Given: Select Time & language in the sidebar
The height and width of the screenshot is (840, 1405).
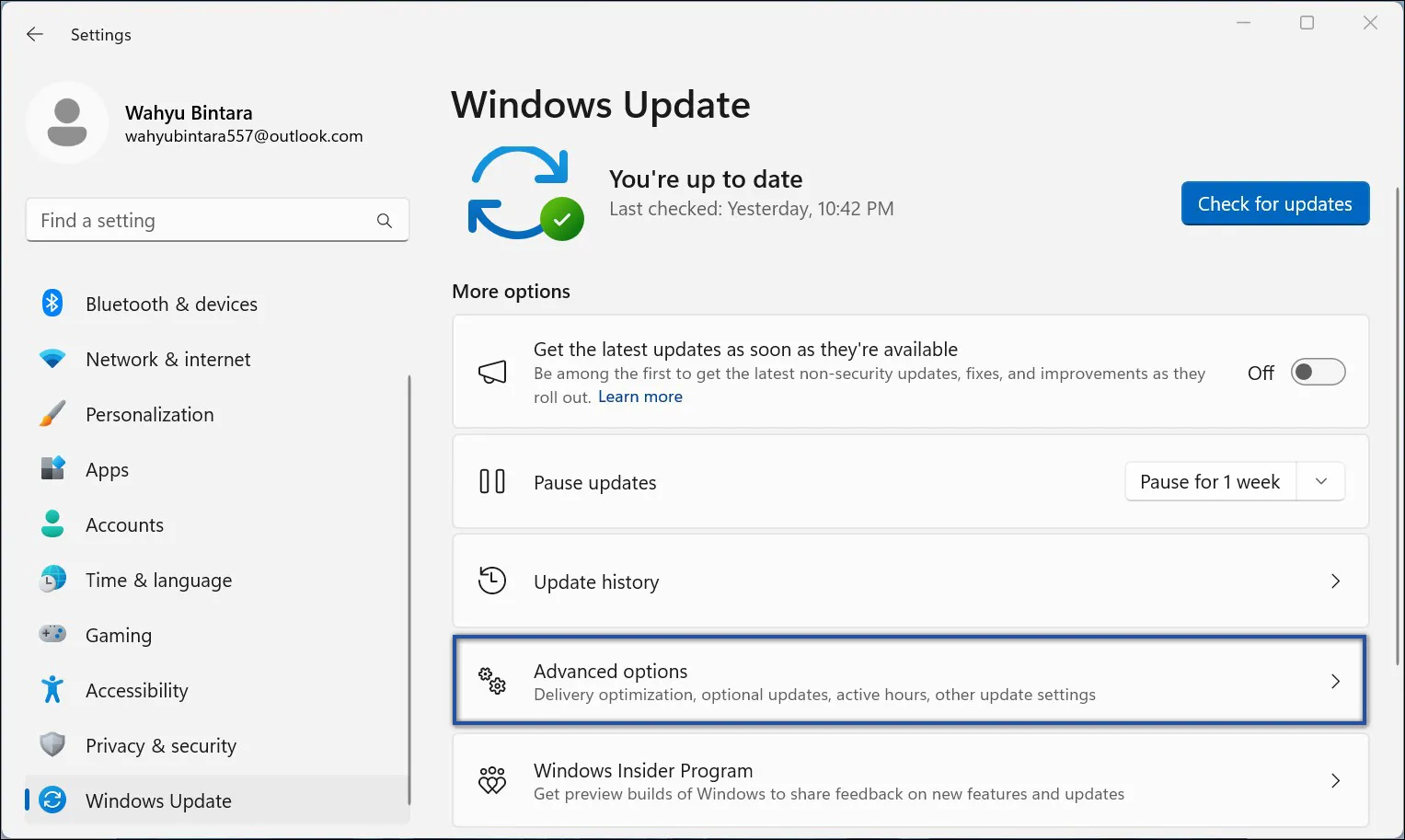Looking at the screenshot, I should pos(157,580).
